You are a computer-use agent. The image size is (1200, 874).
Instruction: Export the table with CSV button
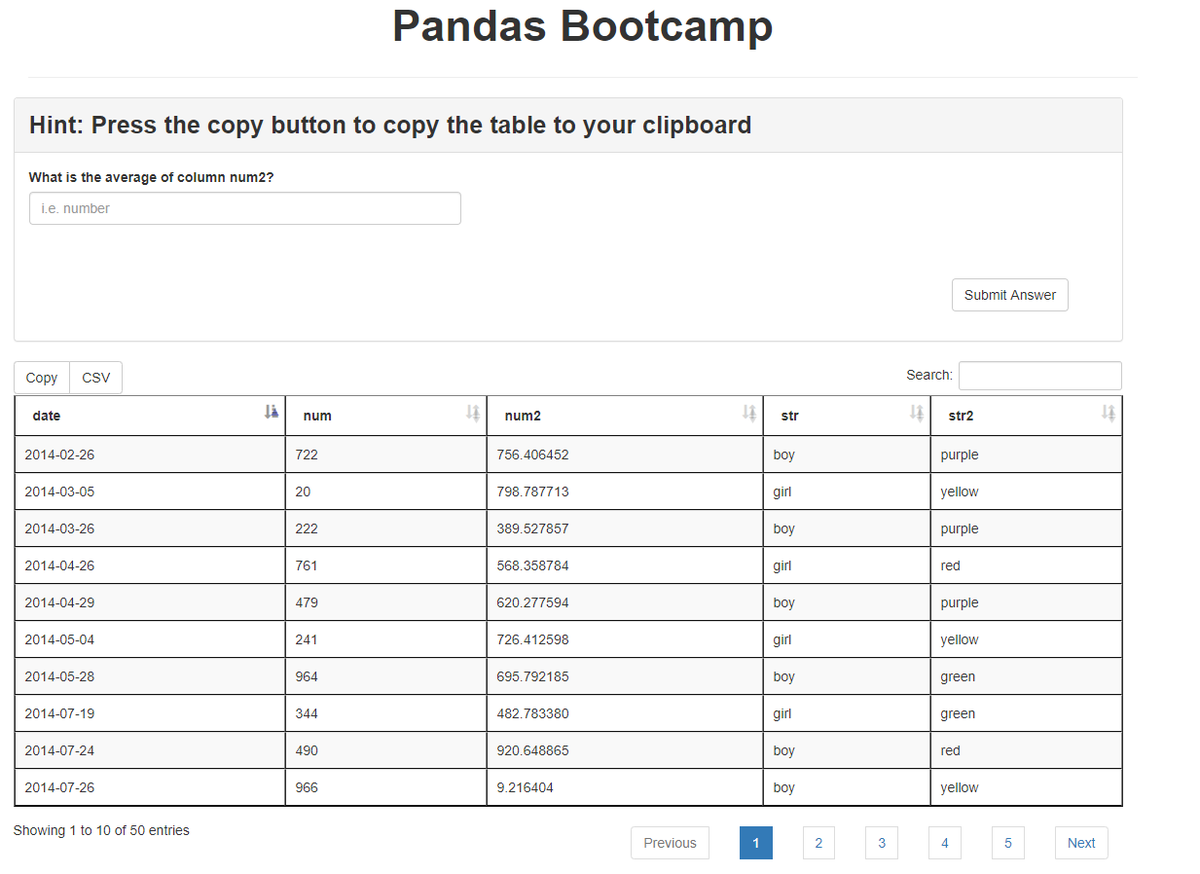tap(96, 377)
